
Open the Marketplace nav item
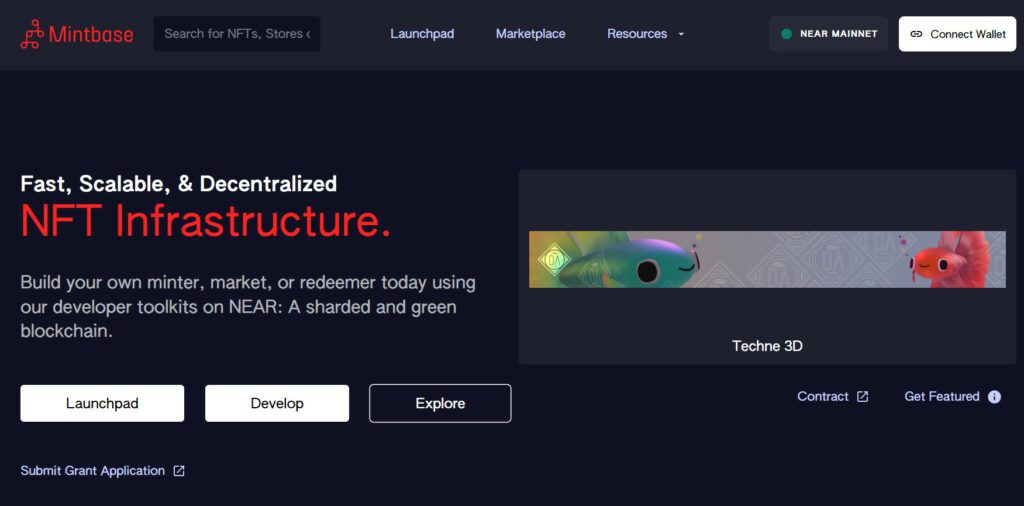click(530, 34)
